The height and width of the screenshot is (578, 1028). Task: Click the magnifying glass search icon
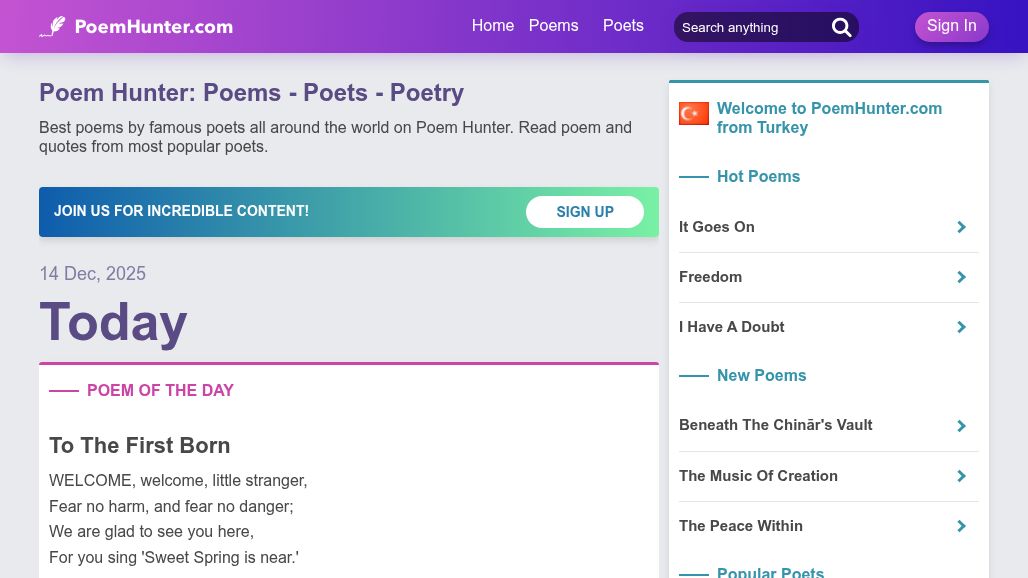pos(842,27)
